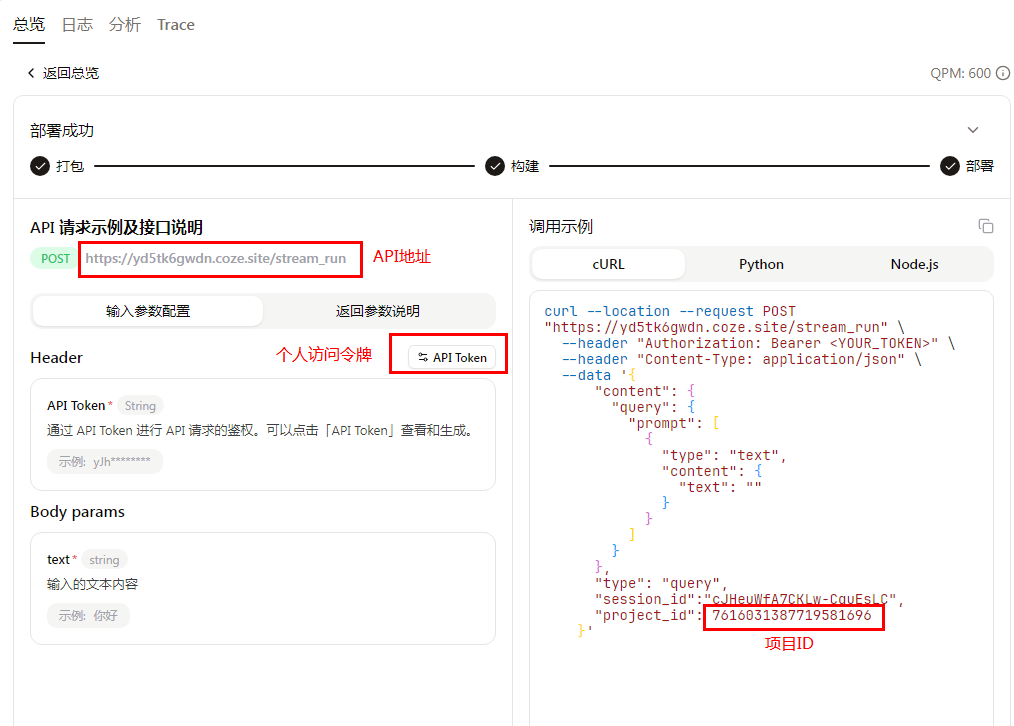Select the 总览 tab
The height and width of the screenshot is (726, 1014).
tap(29, 25)
